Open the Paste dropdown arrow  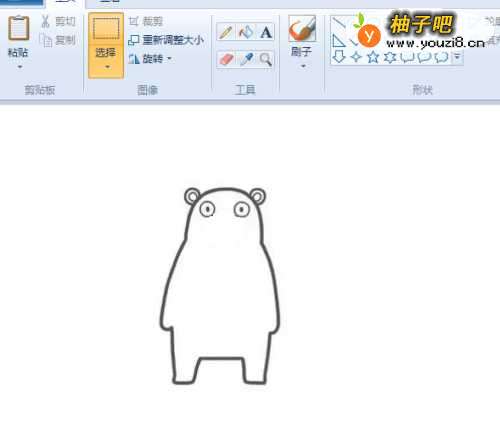click(x=19, y=67)
